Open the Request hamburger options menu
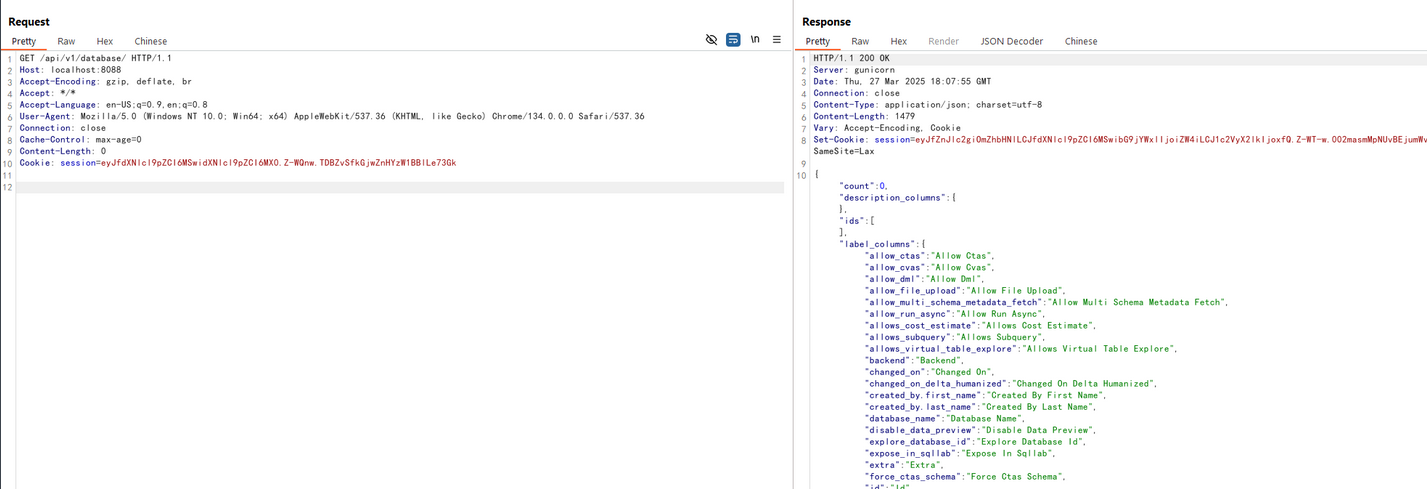This screenshot has height=489, width=1427. tap(777, 40)
